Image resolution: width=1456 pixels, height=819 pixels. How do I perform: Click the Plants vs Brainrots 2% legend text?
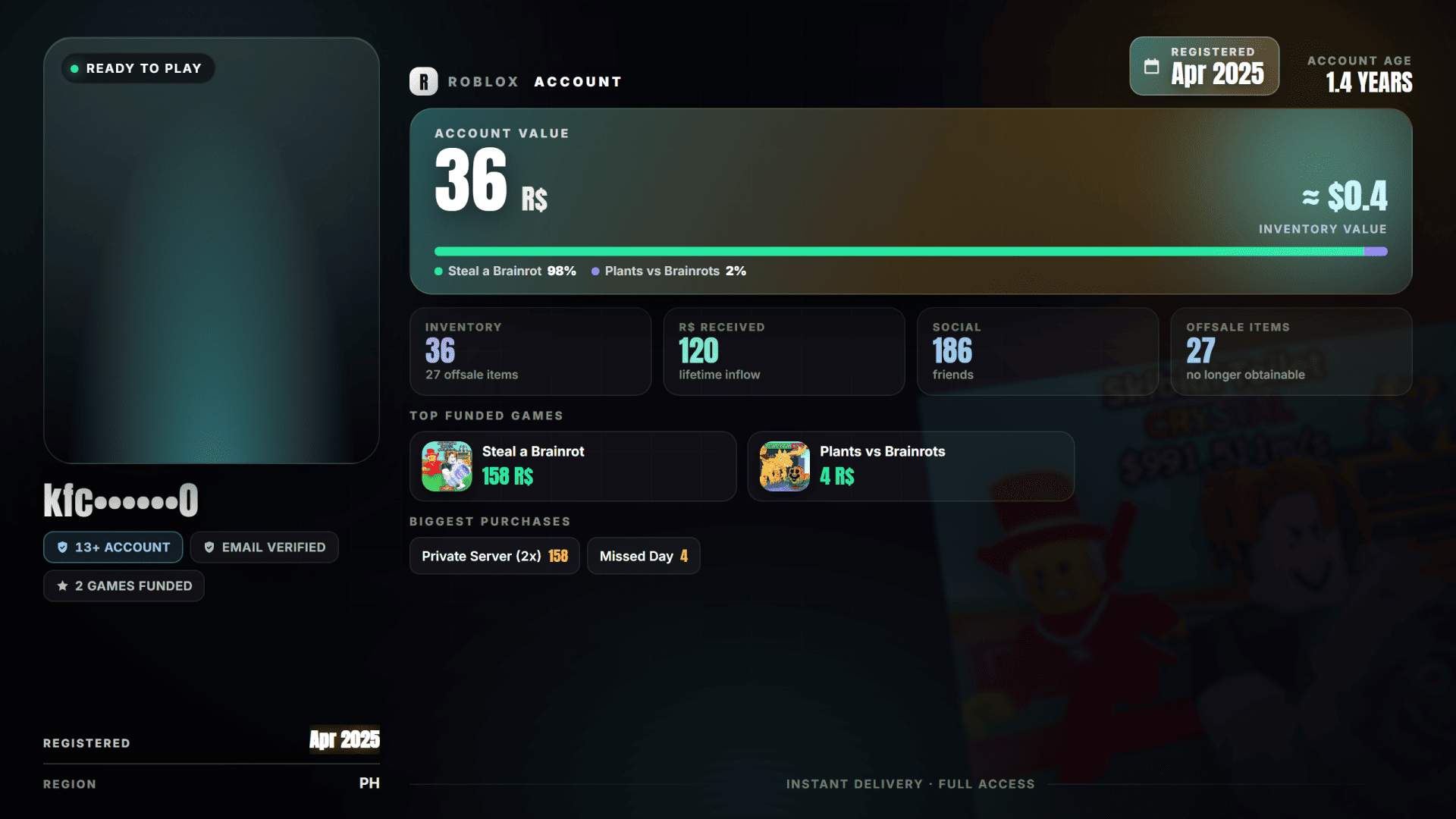[x=675, y=271]
